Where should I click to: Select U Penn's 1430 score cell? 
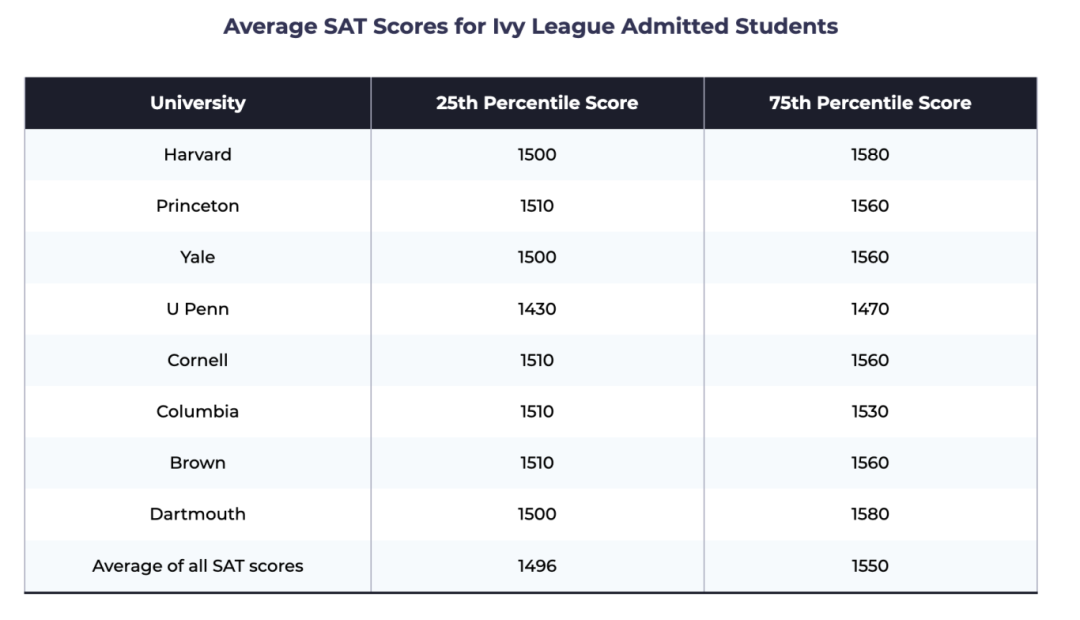pos(536,309)
